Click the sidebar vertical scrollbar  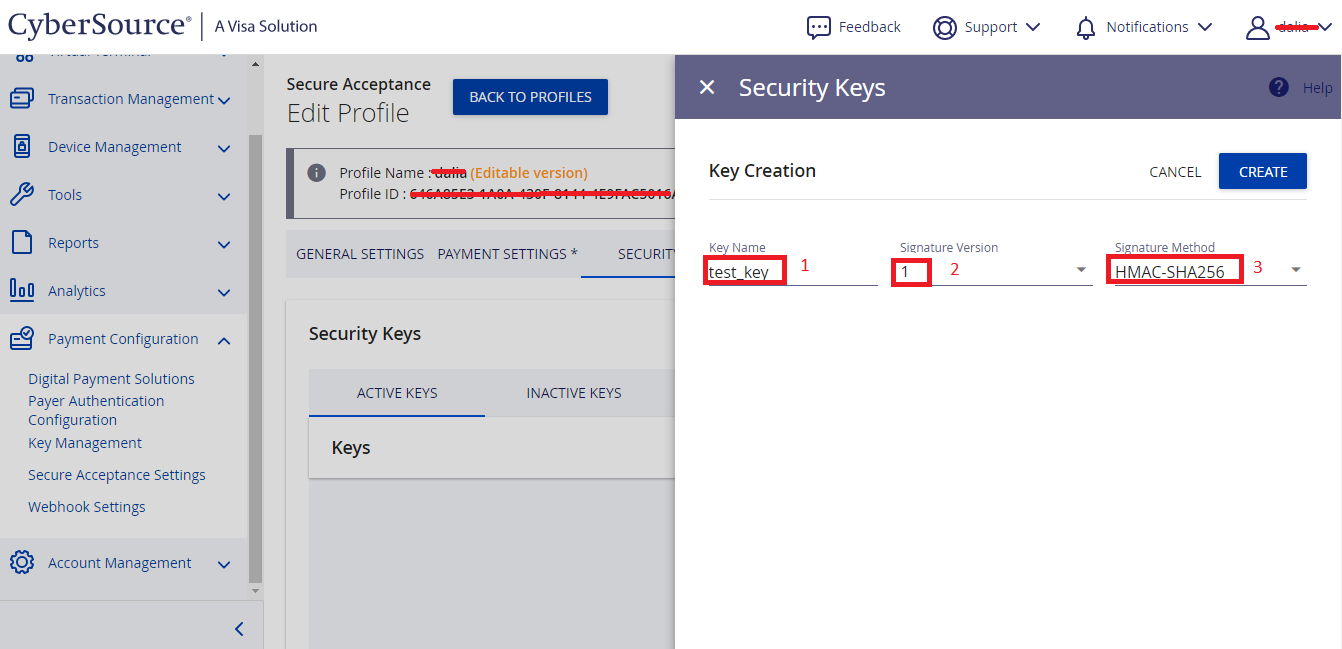(x=255, y=359)
